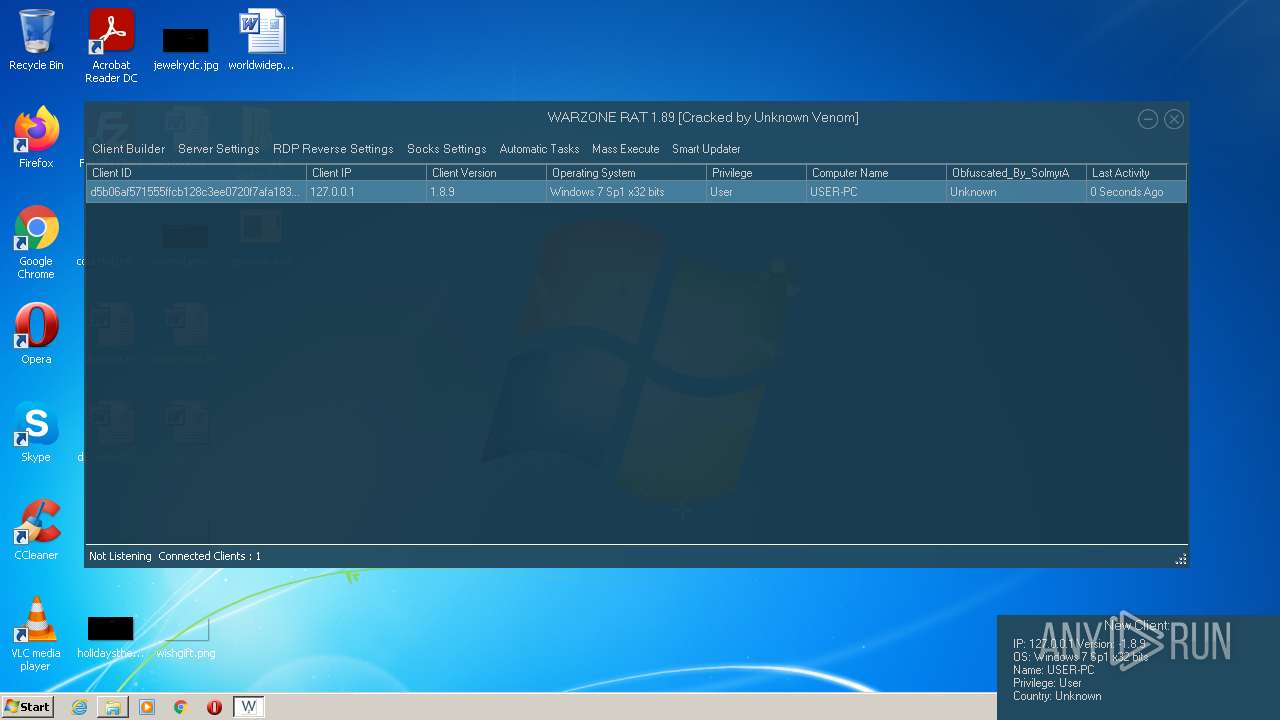This screenshot has height=720, width=1280.
Task: Open Windows Media Player taskbar icon
Action: click(147, 707)
